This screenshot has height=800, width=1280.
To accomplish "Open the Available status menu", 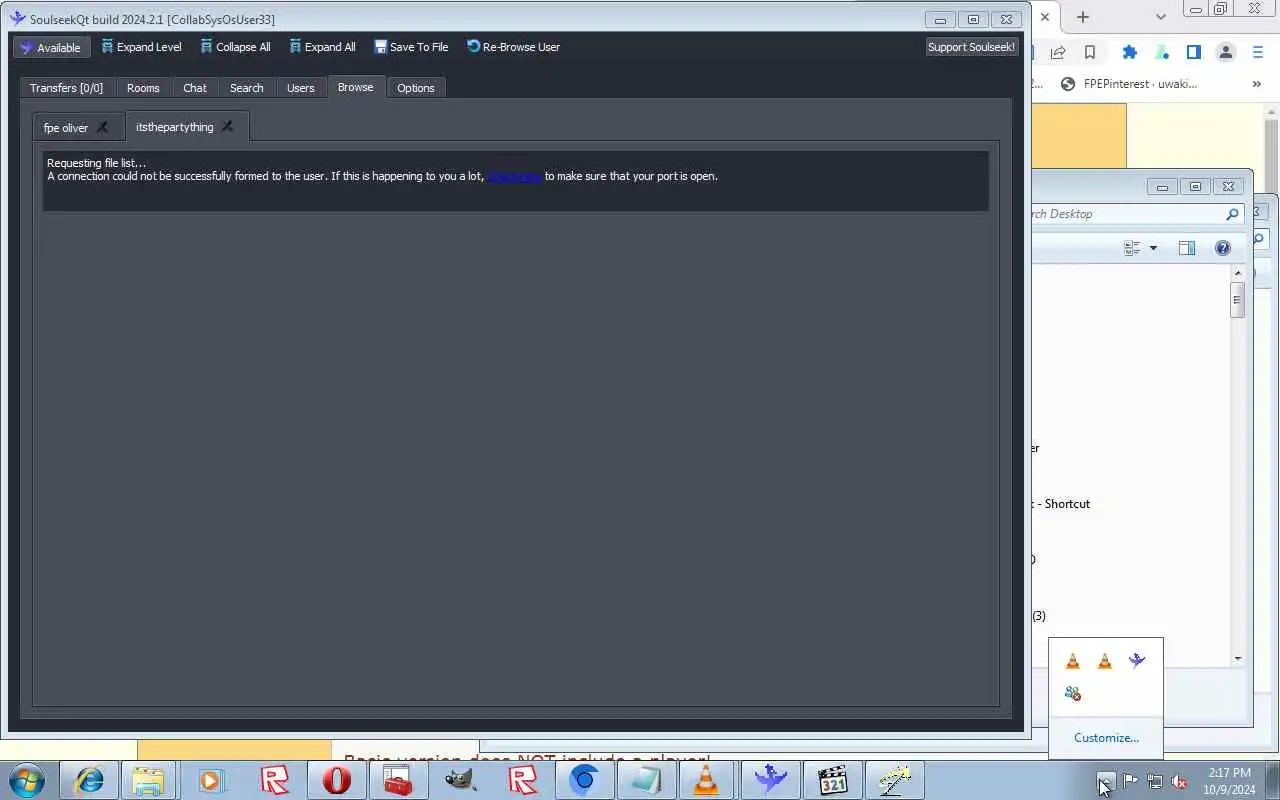I will (51, 47).
